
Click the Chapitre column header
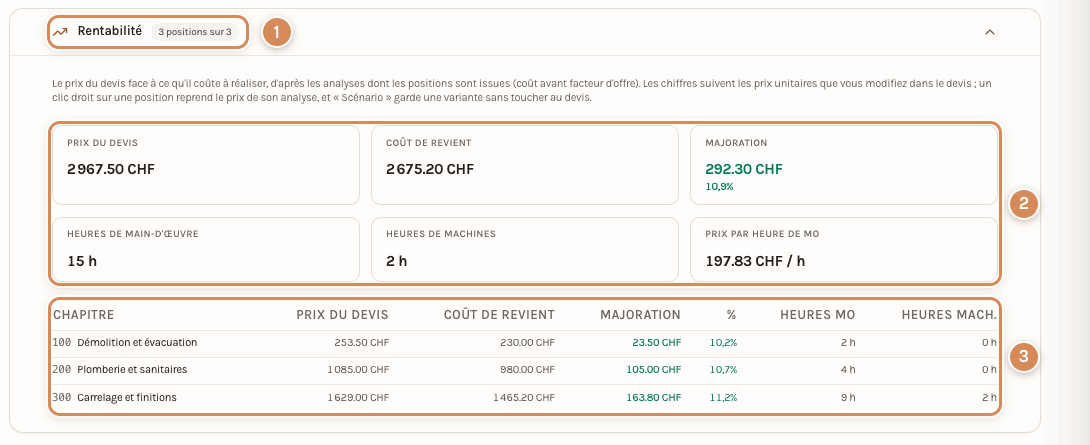pyautogui.click(x=84, y=314)
